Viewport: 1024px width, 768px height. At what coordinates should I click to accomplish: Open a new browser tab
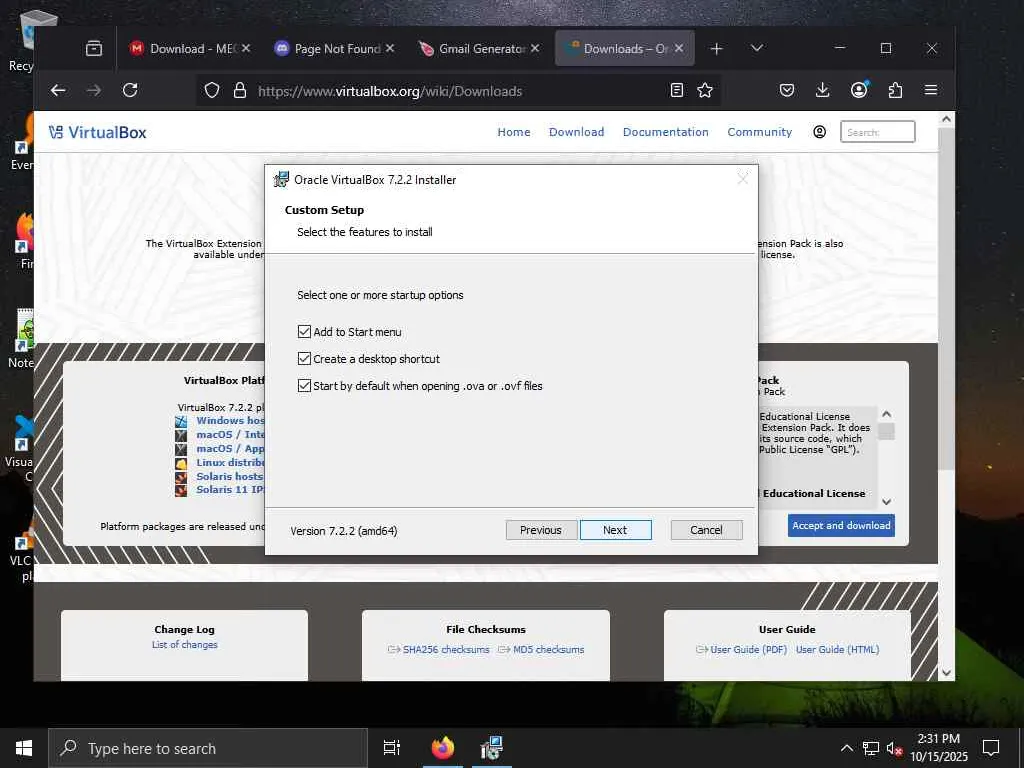[x=716, y=48]
